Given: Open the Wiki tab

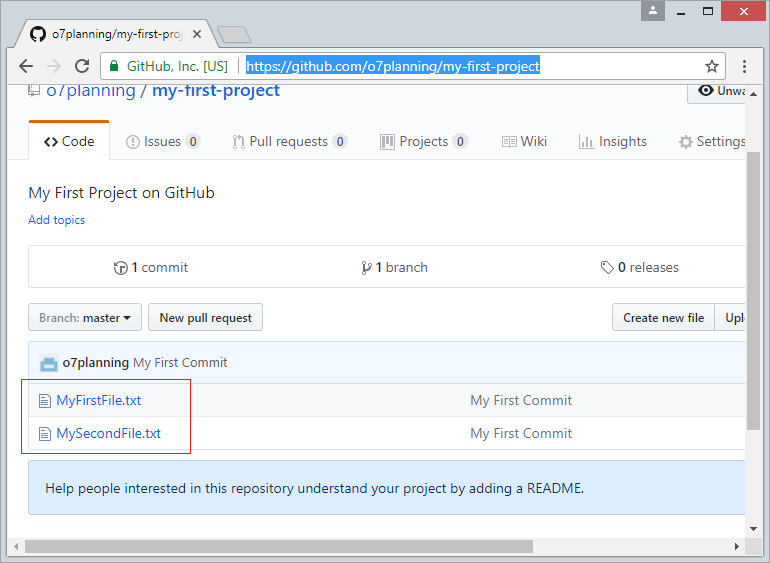Looking at the screenshot, I should (x=524, y=141).
